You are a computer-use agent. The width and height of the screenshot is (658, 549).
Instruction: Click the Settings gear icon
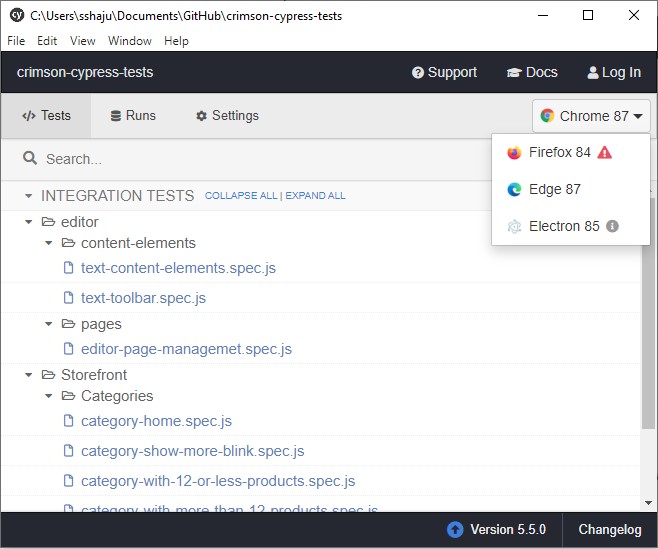(x=201, y=116)
